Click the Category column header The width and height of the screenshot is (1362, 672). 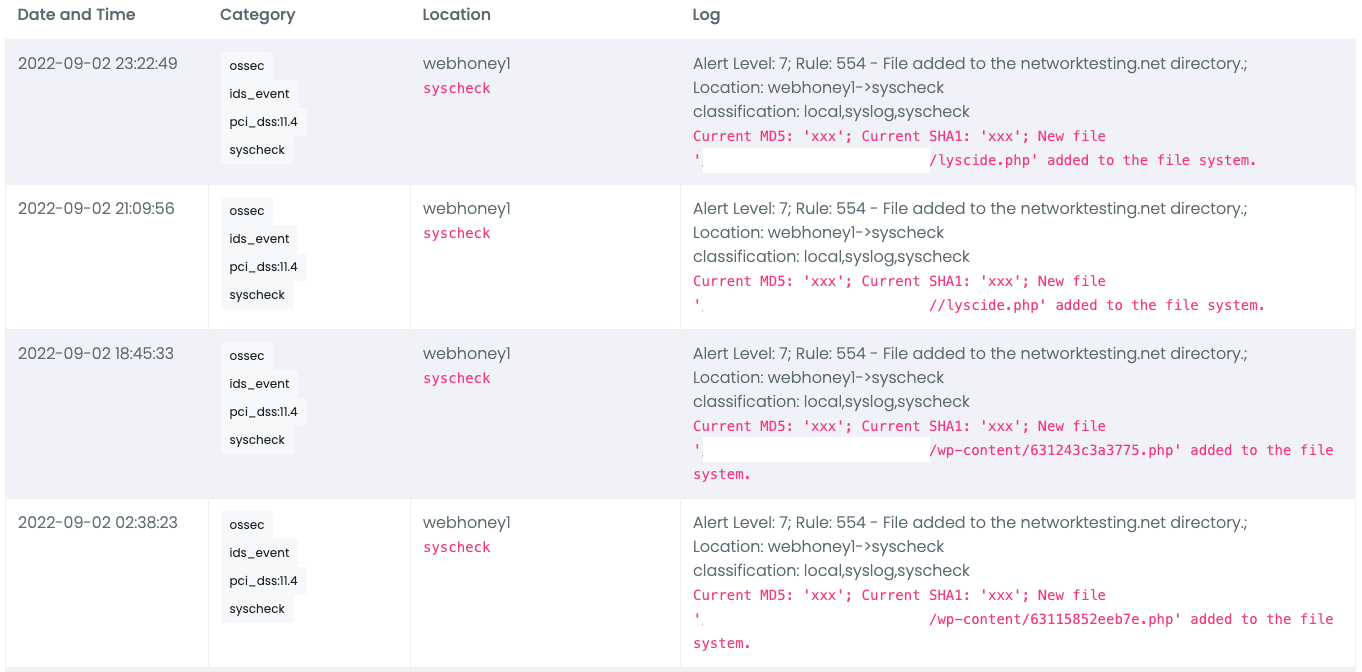[257, 15]
